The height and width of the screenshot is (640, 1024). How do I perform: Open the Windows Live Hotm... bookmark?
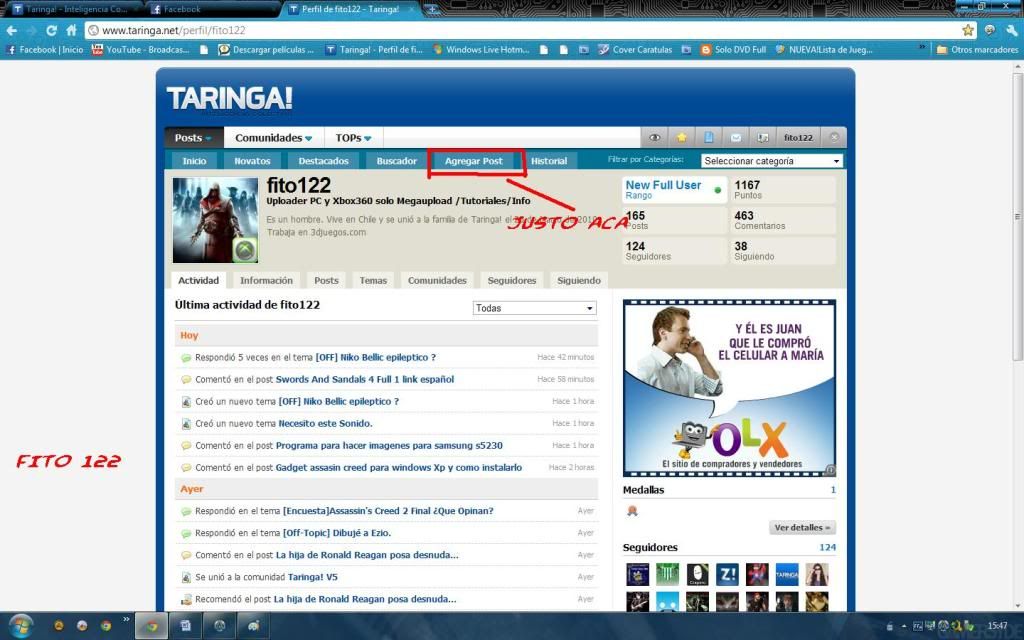[481, 50]
